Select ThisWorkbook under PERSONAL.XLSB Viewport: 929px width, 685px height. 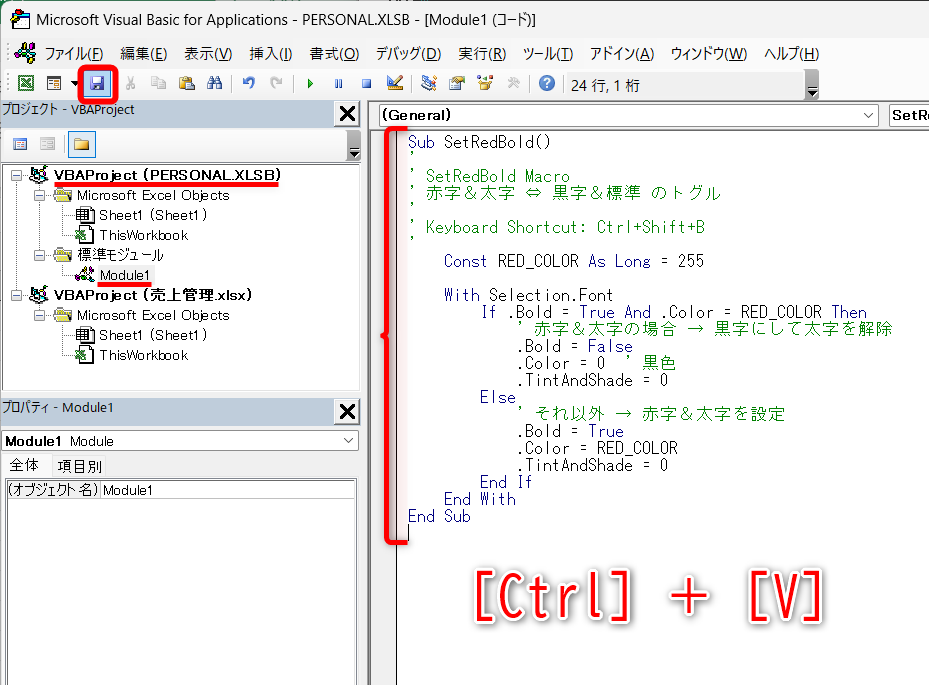click(x=143, y=235)
